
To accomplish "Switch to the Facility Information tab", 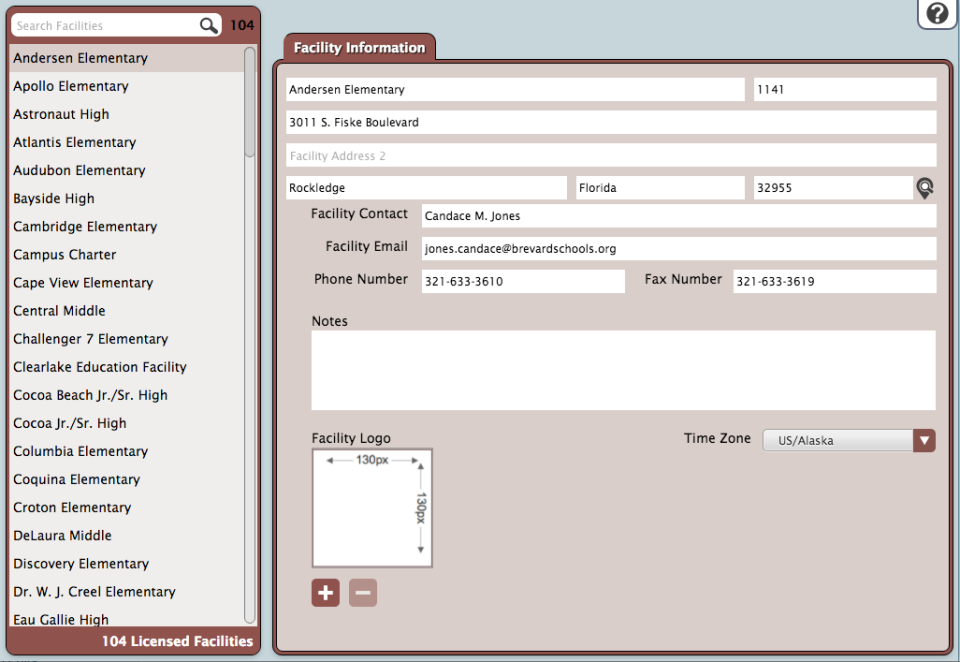I will coord(359,48).
